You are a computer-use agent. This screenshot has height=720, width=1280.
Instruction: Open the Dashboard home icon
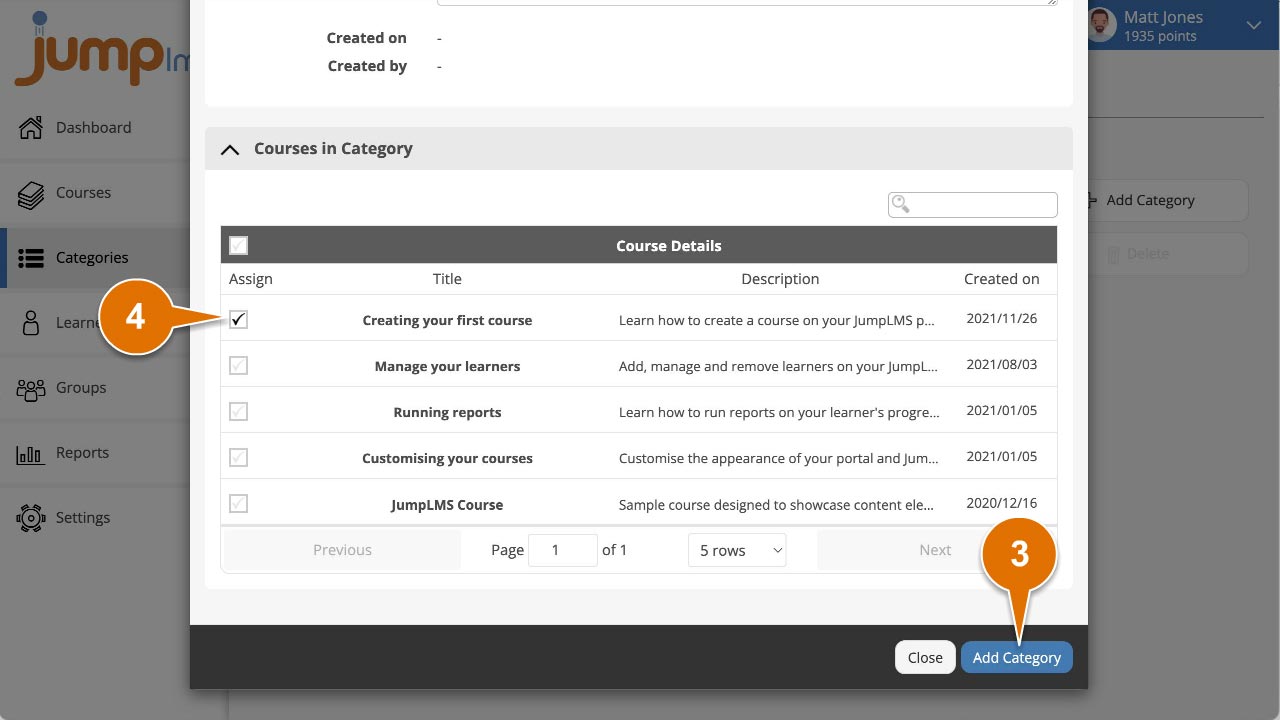pyautogui.click(x=31, y=127)
